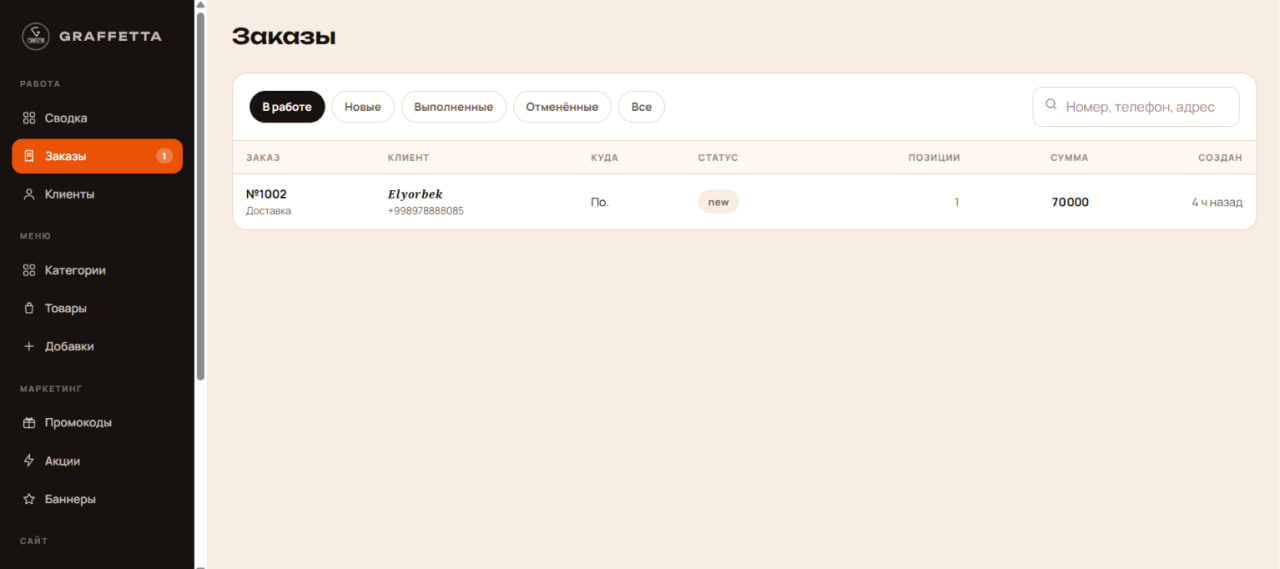Click the orange badge on Заказы

[x=164, y=156]
